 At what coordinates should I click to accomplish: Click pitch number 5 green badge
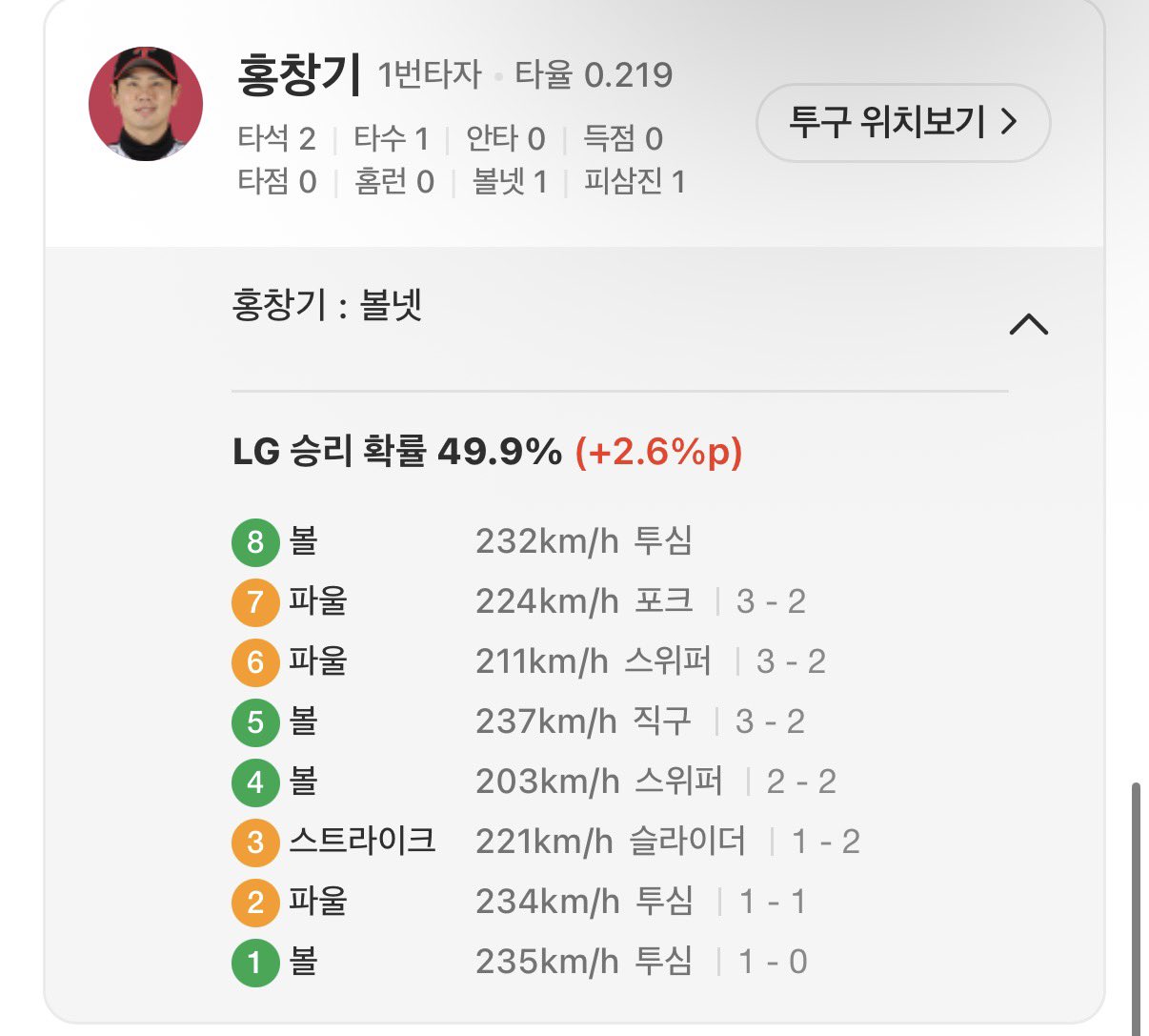pos(254,722)
